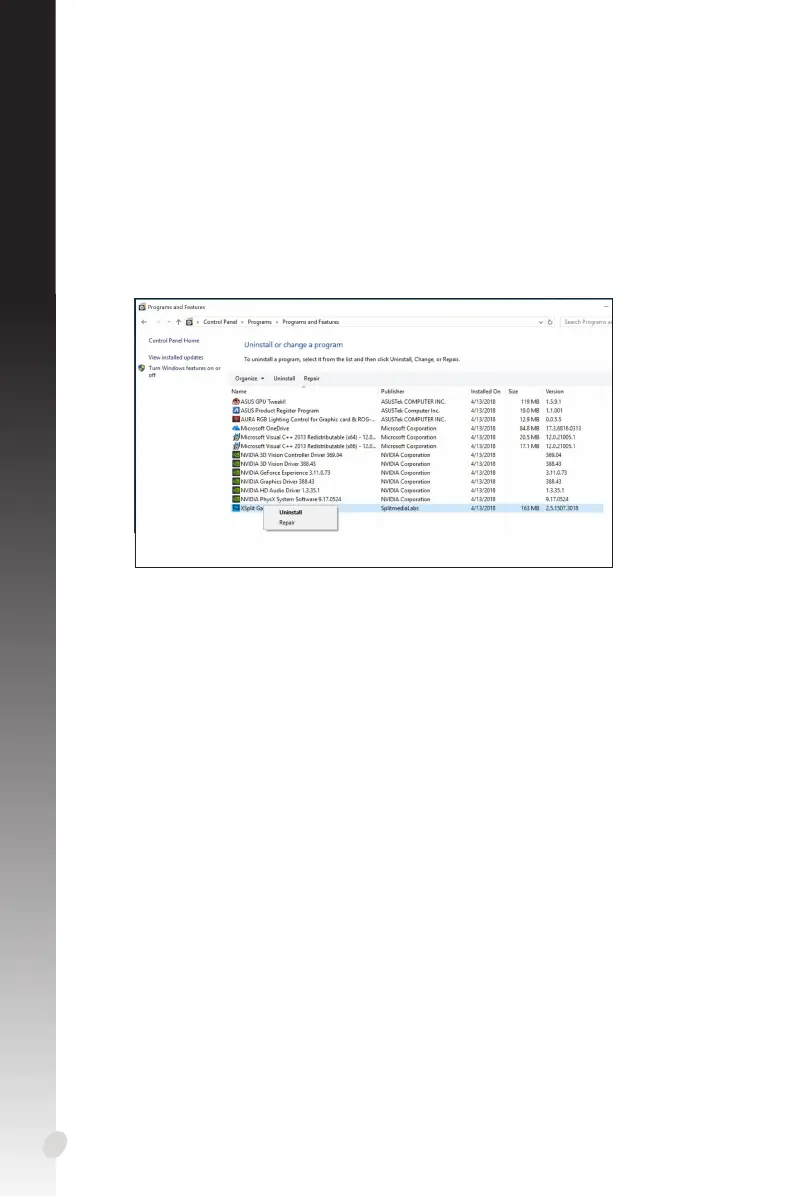Image resolution: width=794 pixels, height=1196 pixels.
Task: Go back with the Back arrow
Action: tap(144, 322)
